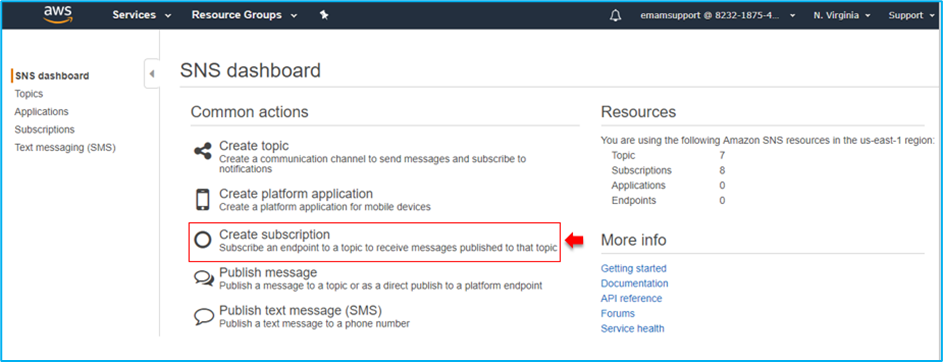Click the Create subscription circle icon
The height and width of the screenshot is (362, 943).
click(x=203, y=240)
